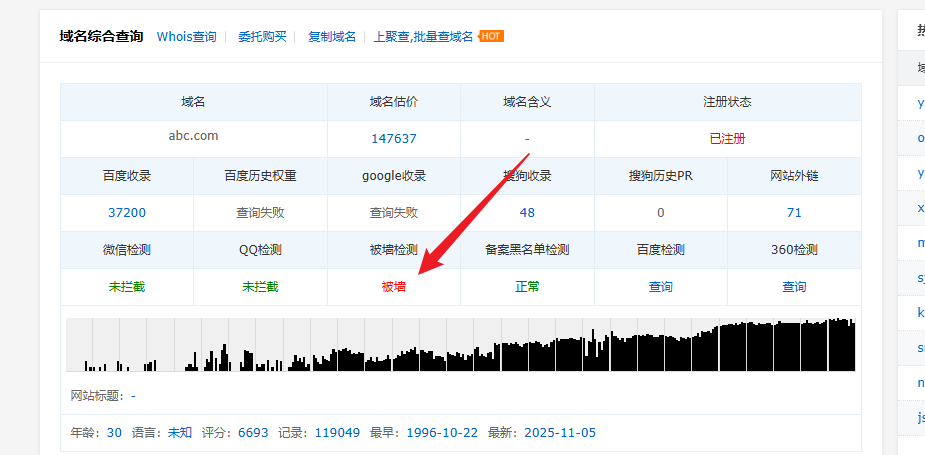
Task: Open the records count 119049
Action: pyautogui.click(x=337, y=433)
